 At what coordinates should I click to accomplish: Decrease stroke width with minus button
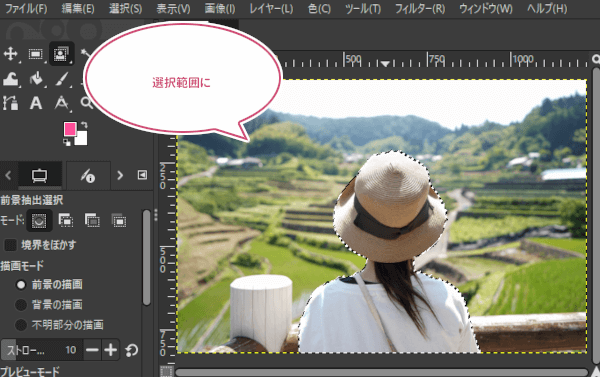point(92,350)
